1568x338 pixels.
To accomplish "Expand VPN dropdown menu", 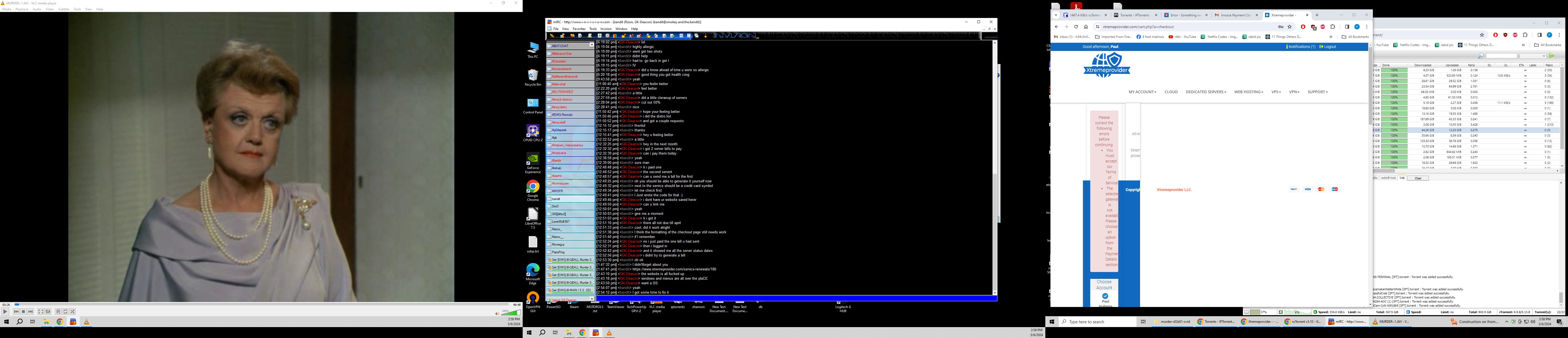I will coord(1294,92).
